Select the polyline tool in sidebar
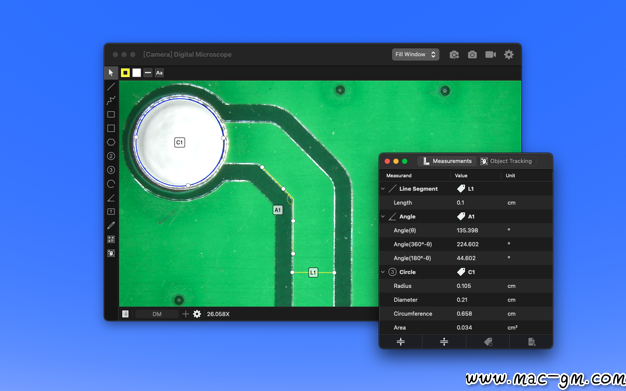Viewport: 626px width, 391px height. coord(111,100)
